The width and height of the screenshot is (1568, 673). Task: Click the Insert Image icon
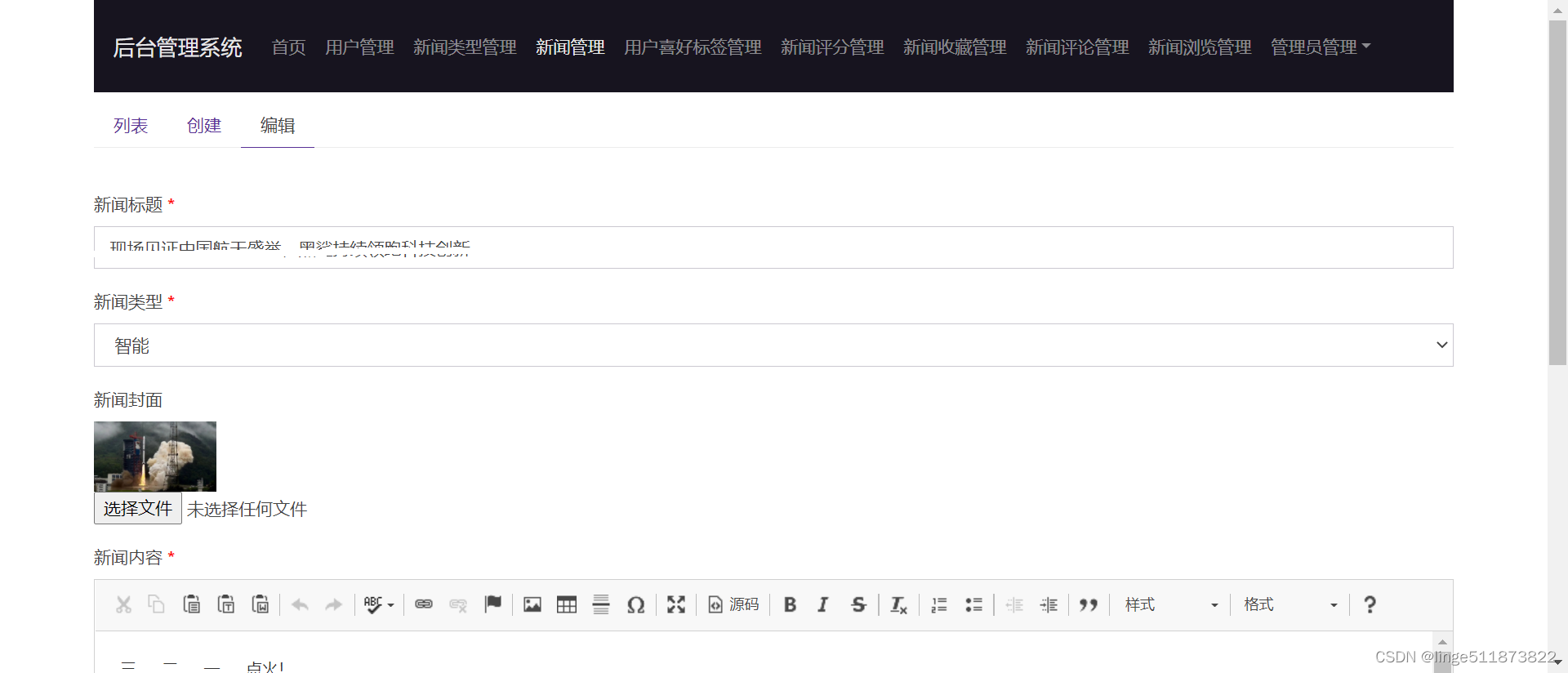(x=532, y=604)
